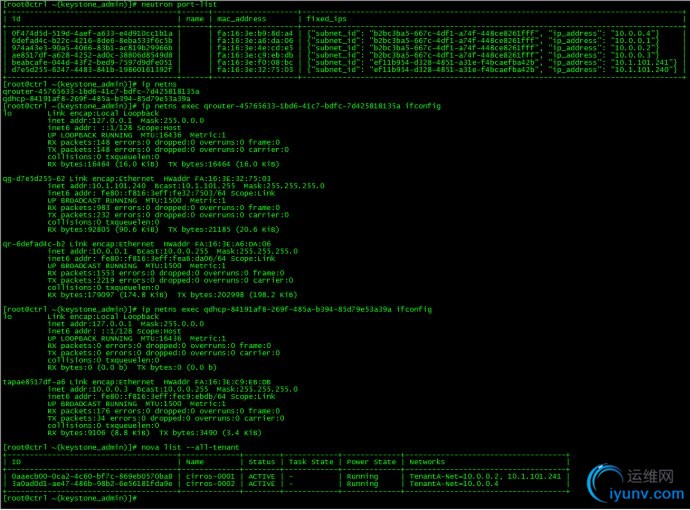
Task: Click the qdhcp-84191af8 namespace output line
Action: click(x=96, y=99)
